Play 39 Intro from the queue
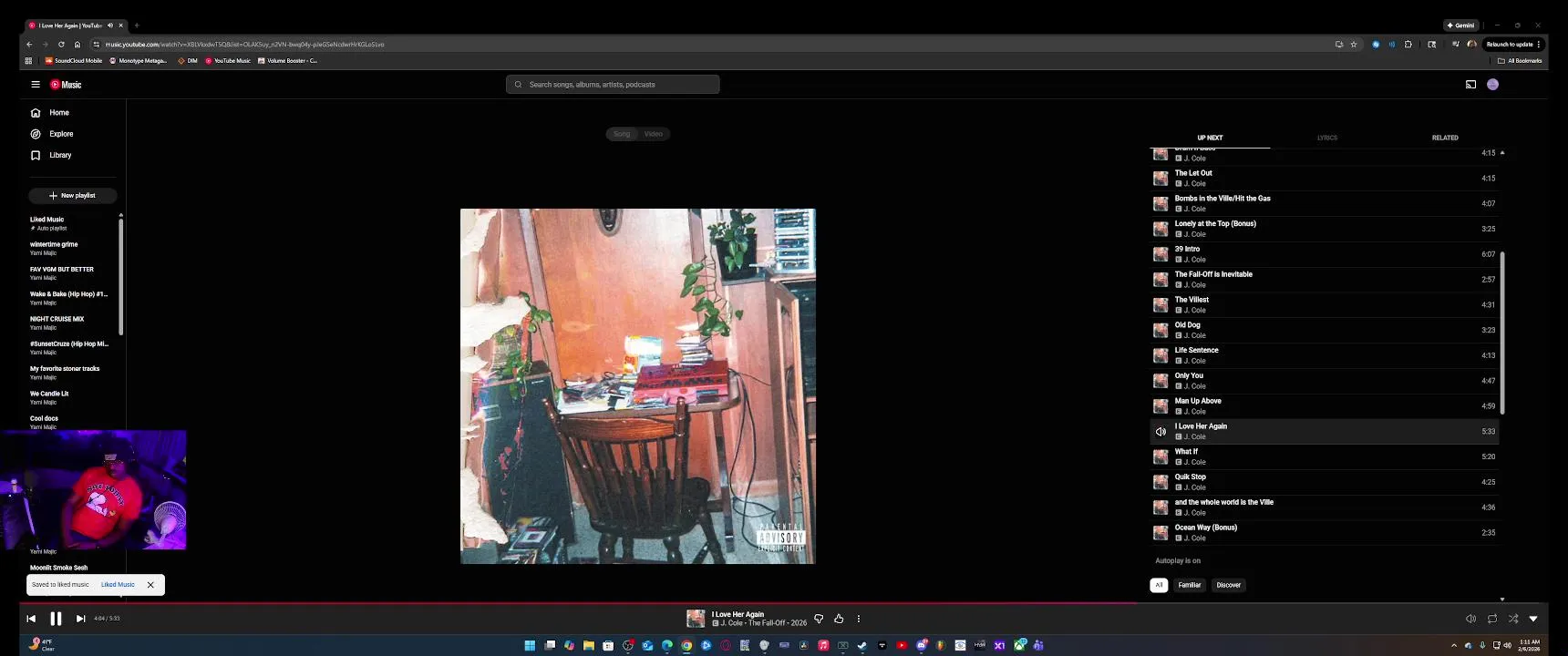 click(x=1324, y=254)
